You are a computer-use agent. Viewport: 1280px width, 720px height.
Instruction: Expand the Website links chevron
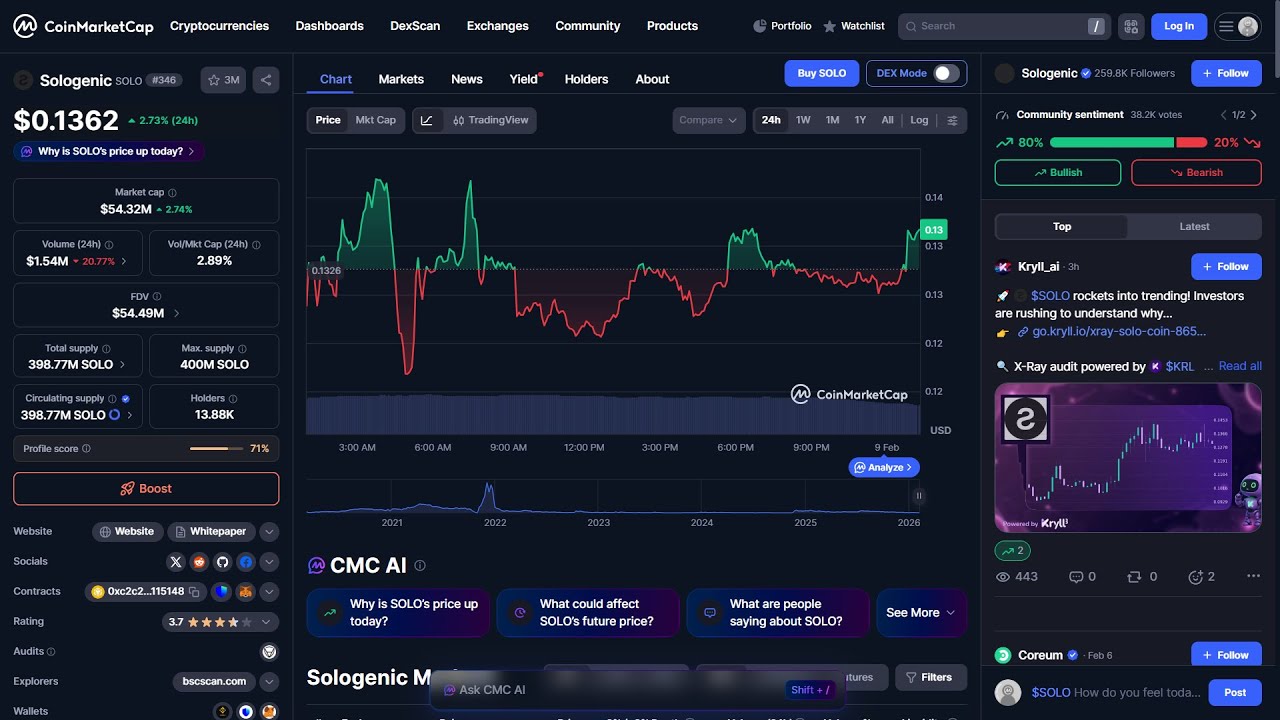coord(269,532)
